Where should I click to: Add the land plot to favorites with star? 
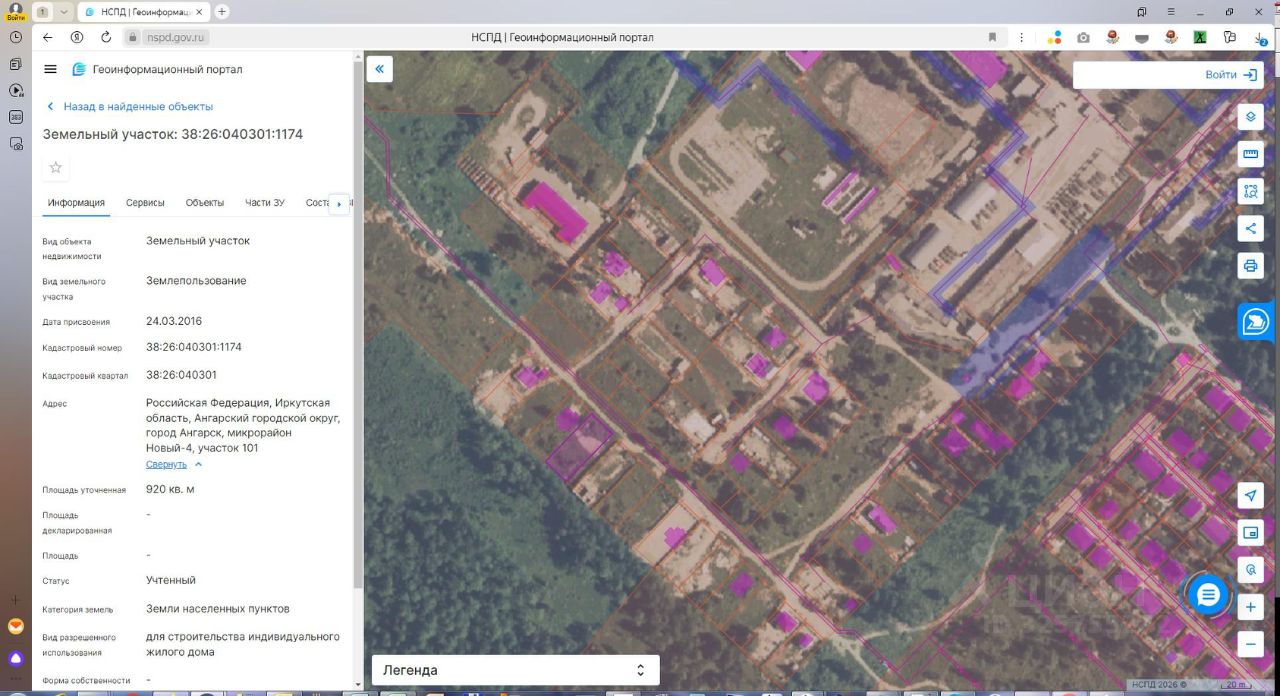click(56, 167)
